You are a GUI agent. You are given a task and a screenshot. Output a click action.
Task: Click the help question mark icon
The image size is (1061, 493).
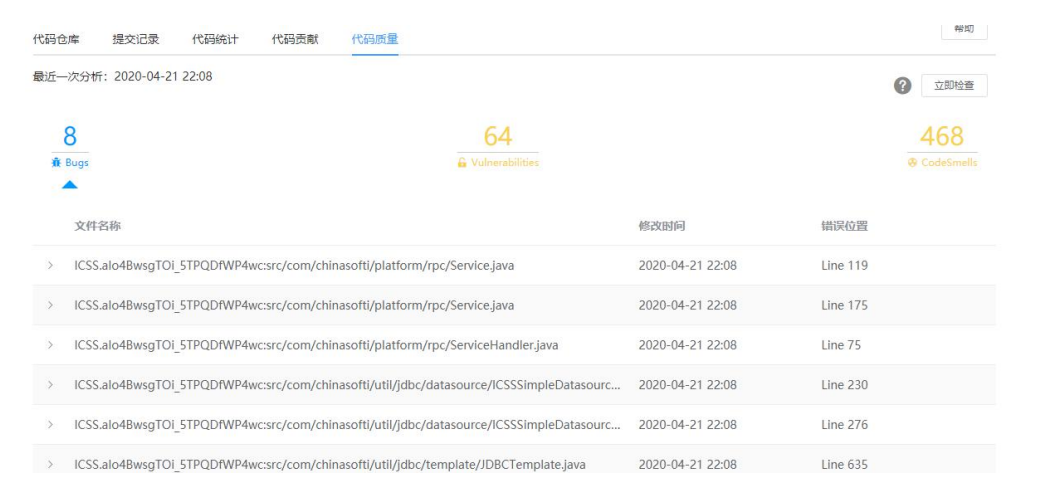903,86
